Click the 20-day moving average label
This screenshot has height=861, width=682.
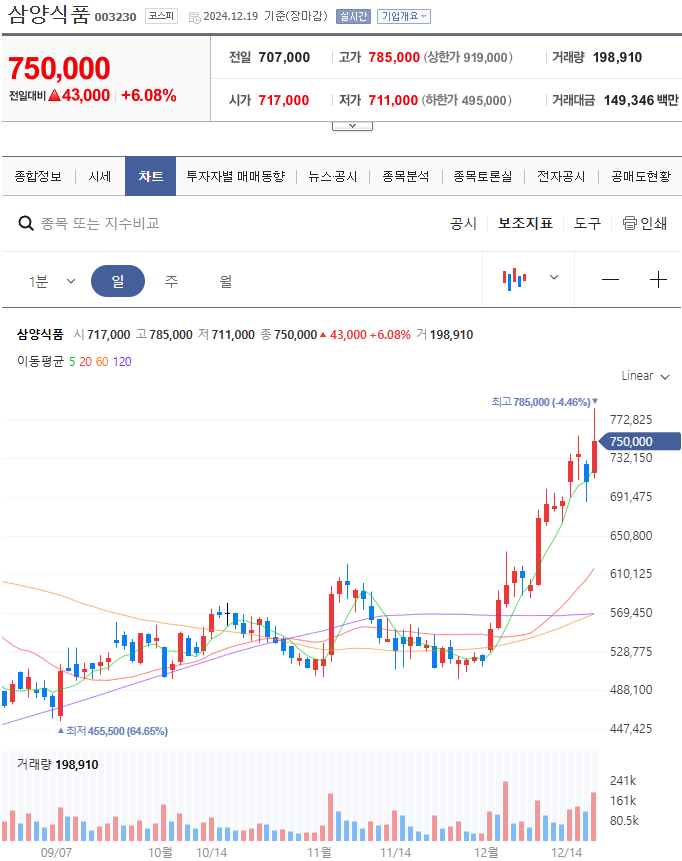tap(85, 362)
